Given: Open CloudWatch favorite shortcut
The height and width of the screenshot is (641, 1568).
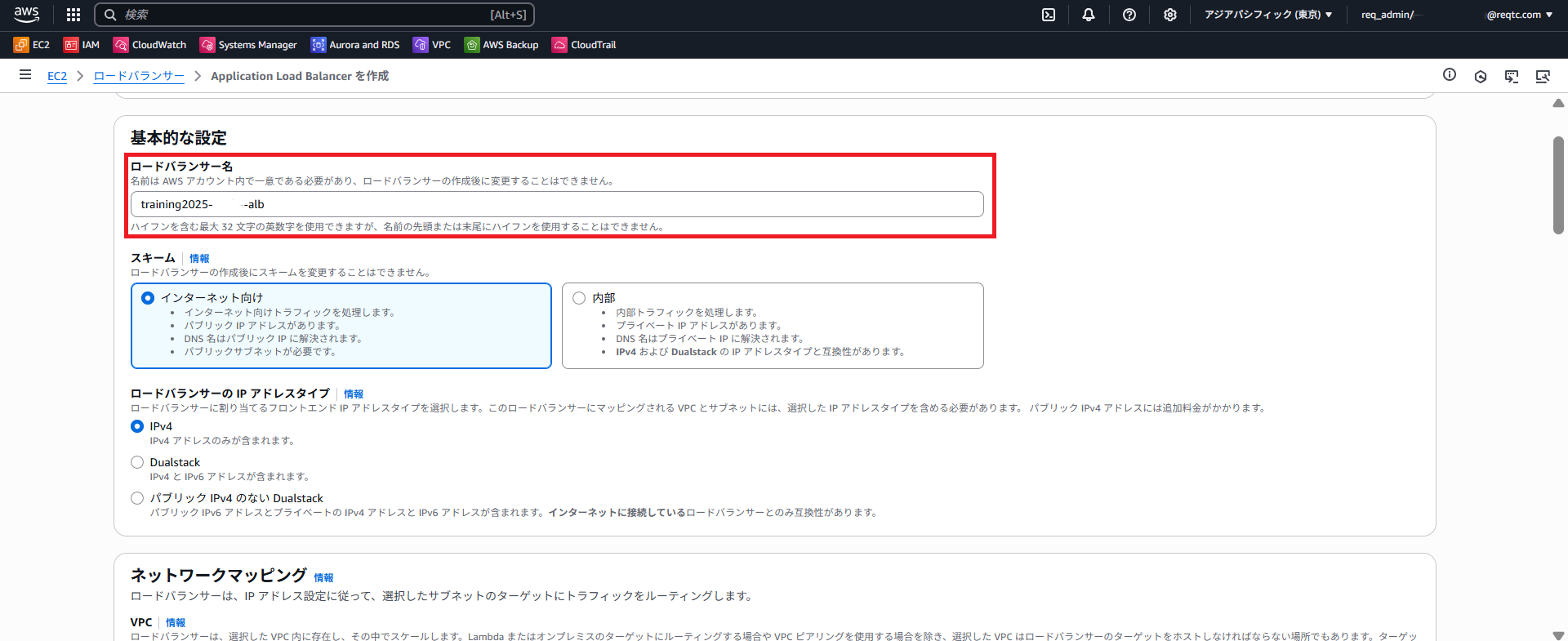Looking at the screenshot, I should tap(150, 45).
